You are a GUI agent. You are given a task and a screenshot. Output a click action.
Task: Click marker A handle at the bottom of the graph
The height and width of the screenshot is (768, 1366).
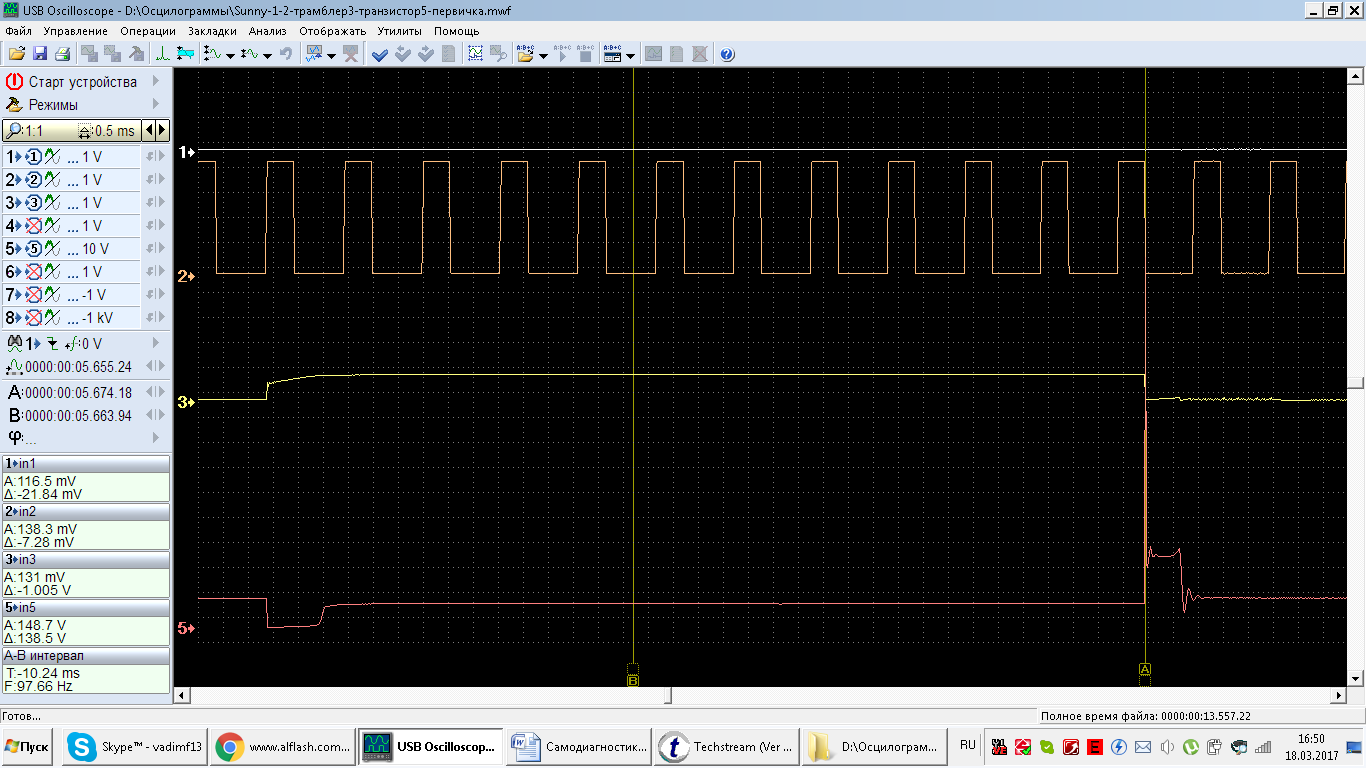click(x=1145, y=669)
